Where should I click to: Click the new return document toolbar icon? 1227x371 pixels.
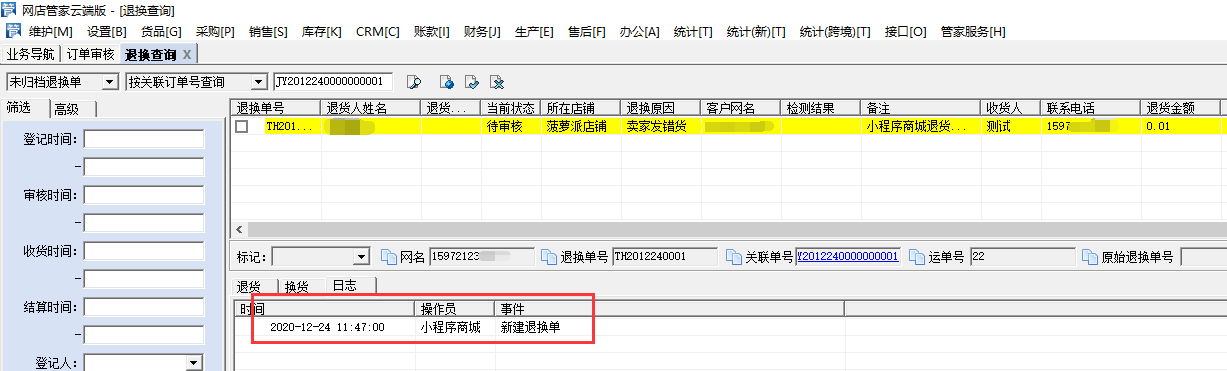(x=447, y=81)
